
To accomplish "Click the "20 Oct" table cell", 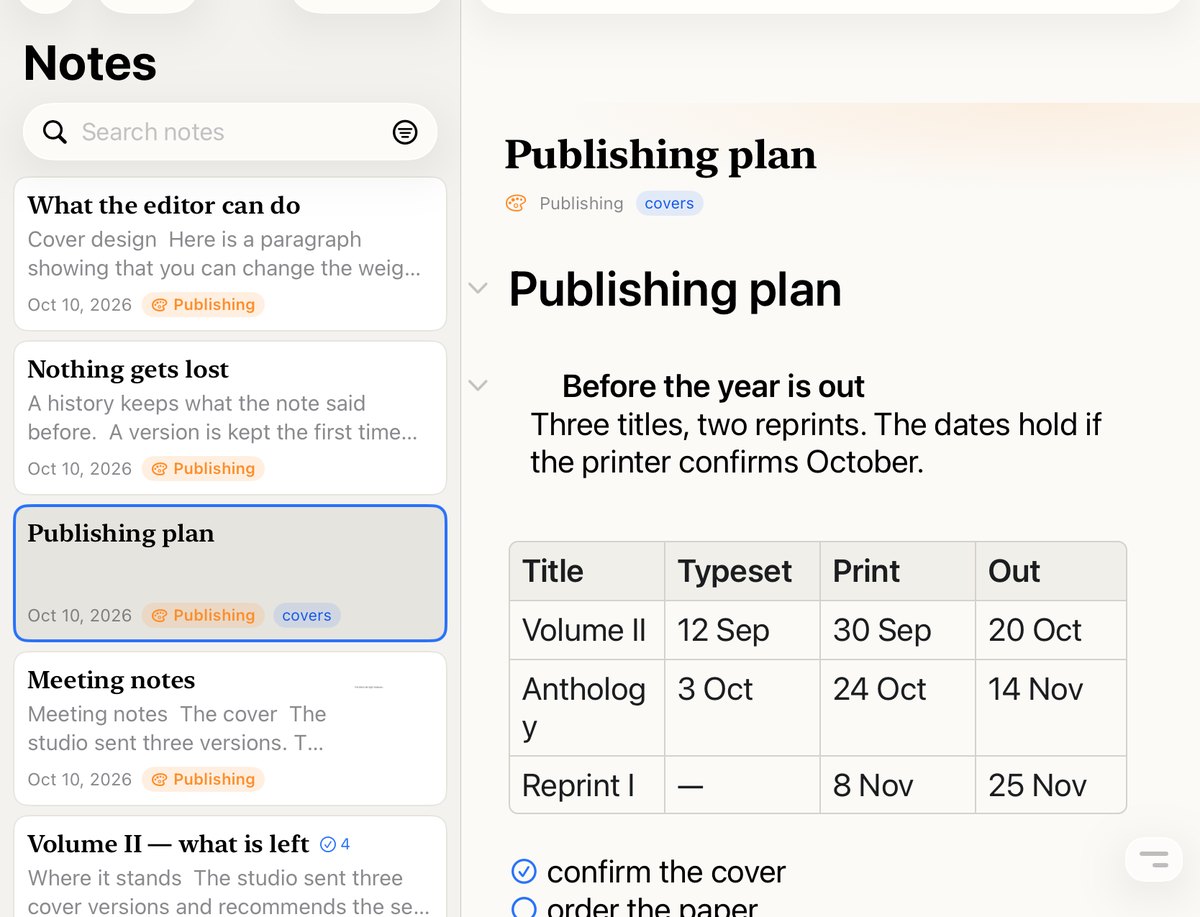I will 1051,630.
